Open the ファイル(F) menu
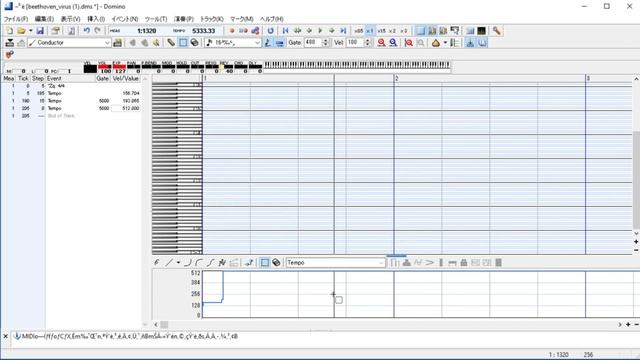Image resolution: width=640 pixels, height=360 pixels. click(16, 19)
